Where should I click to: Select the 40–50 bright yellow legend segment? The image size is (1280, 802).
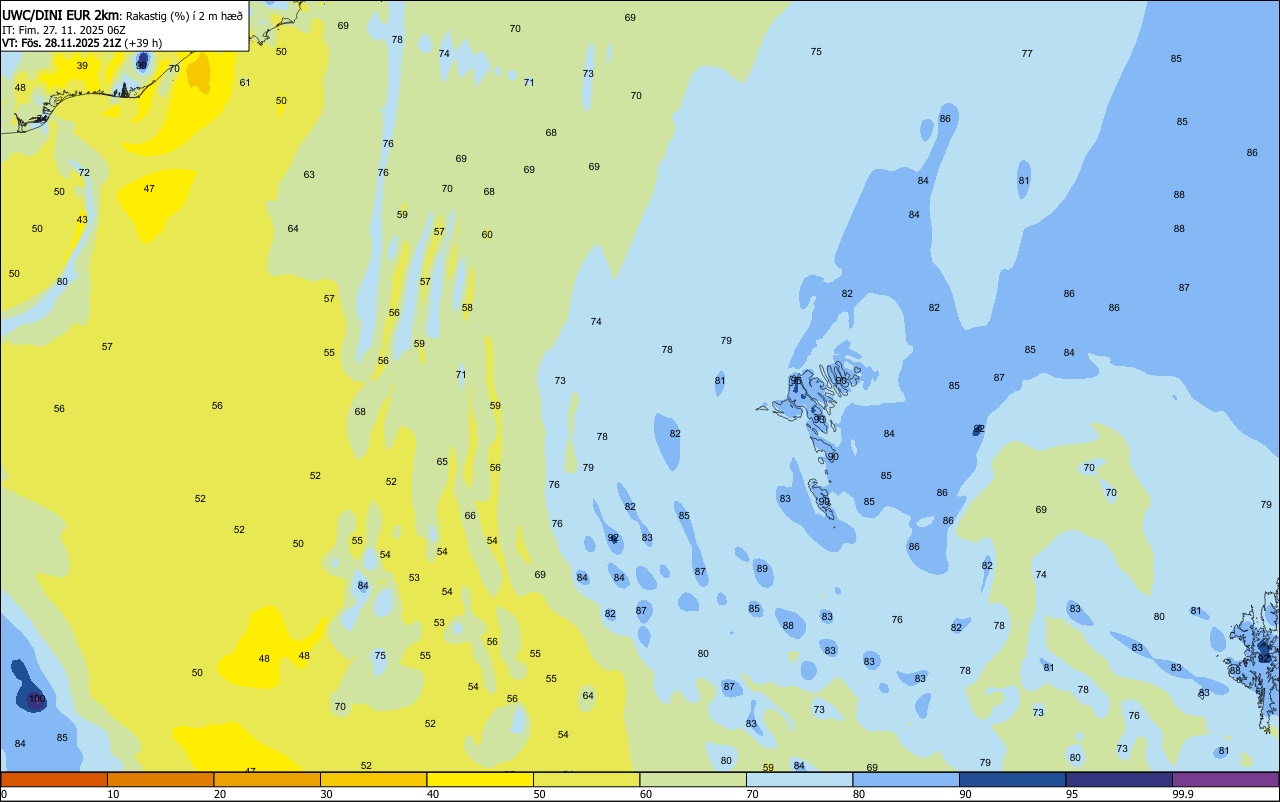(480, 779)
